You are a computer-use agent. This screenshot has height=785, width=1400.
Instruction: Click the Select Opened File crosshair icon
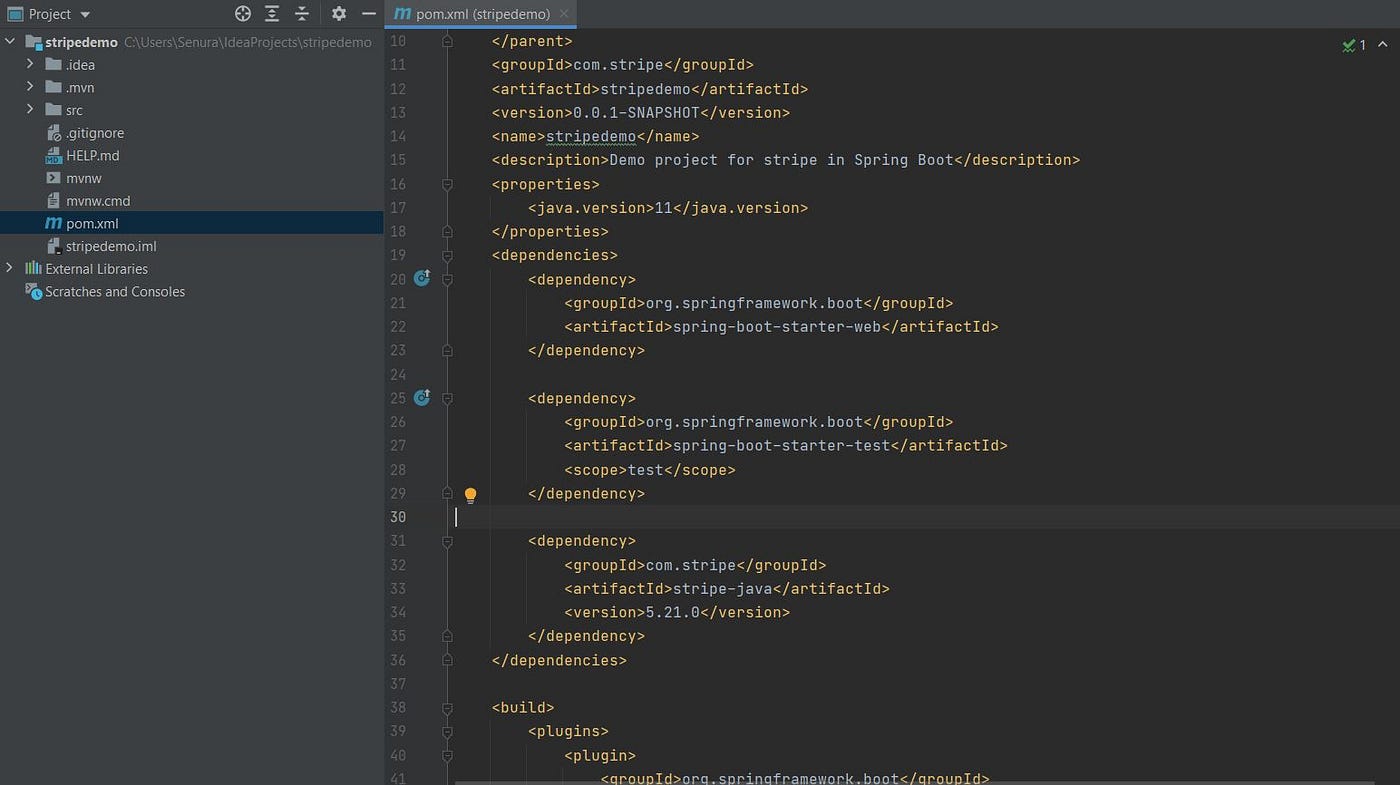tap(242, 14)
